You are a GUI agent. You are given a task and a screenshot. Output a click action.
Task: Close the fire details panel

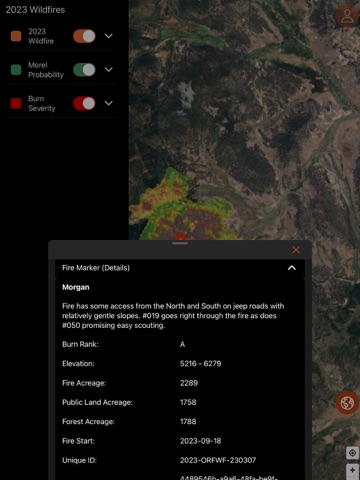[296, 250]
